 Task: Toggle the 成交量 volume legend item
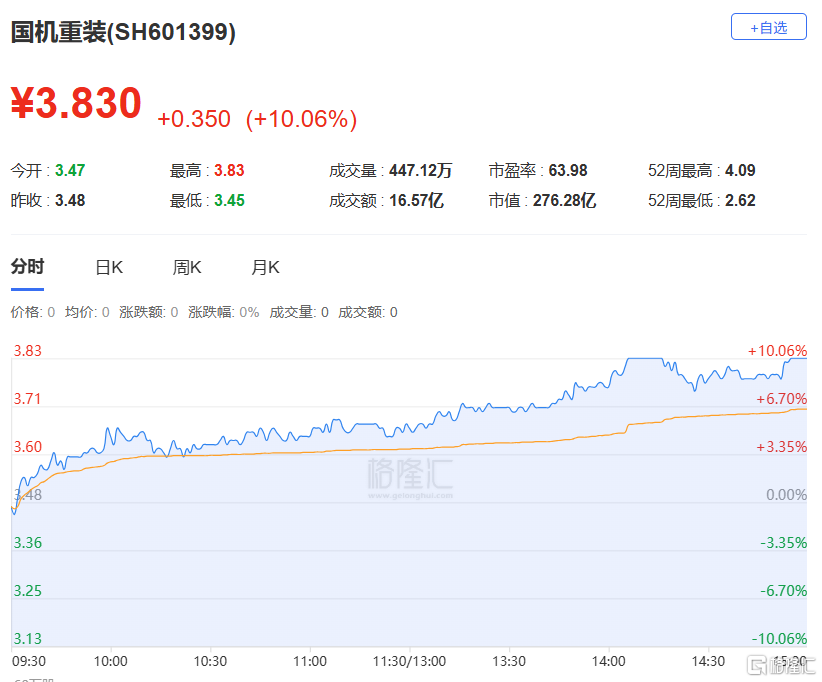(x=290, y=311)
